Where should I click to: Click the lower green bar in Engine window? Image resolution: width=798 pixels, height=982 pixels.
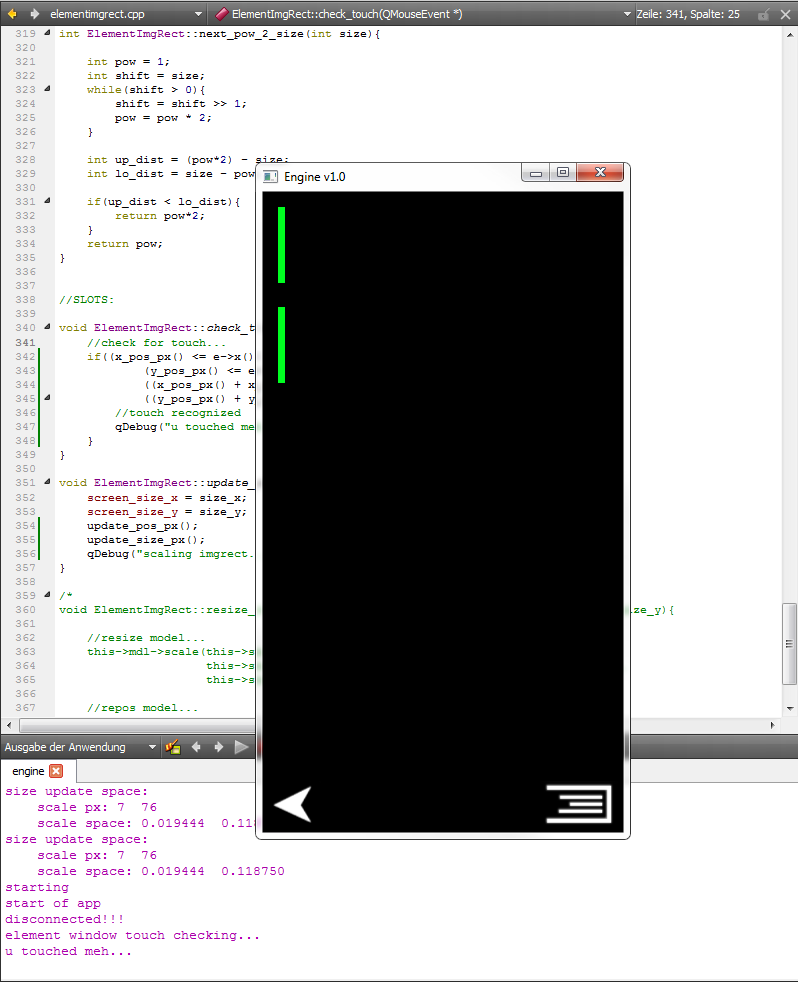tap(282, 345)
